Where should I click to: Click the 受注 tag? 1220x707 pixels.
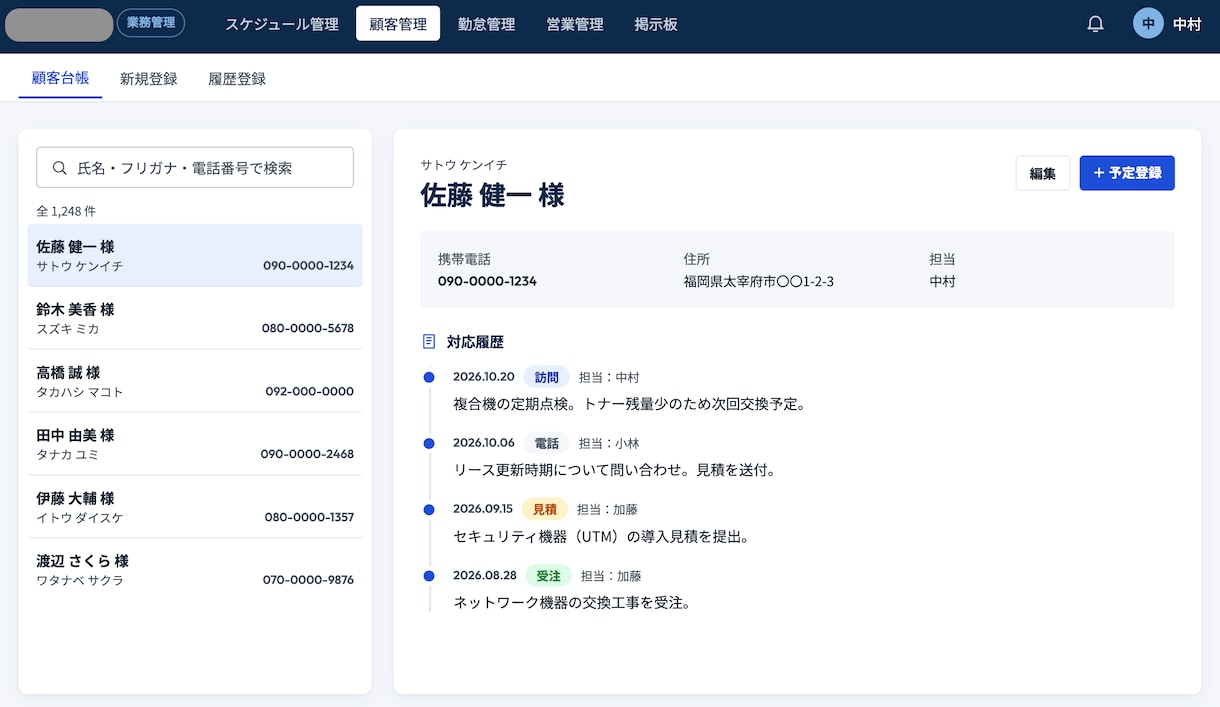548,575
